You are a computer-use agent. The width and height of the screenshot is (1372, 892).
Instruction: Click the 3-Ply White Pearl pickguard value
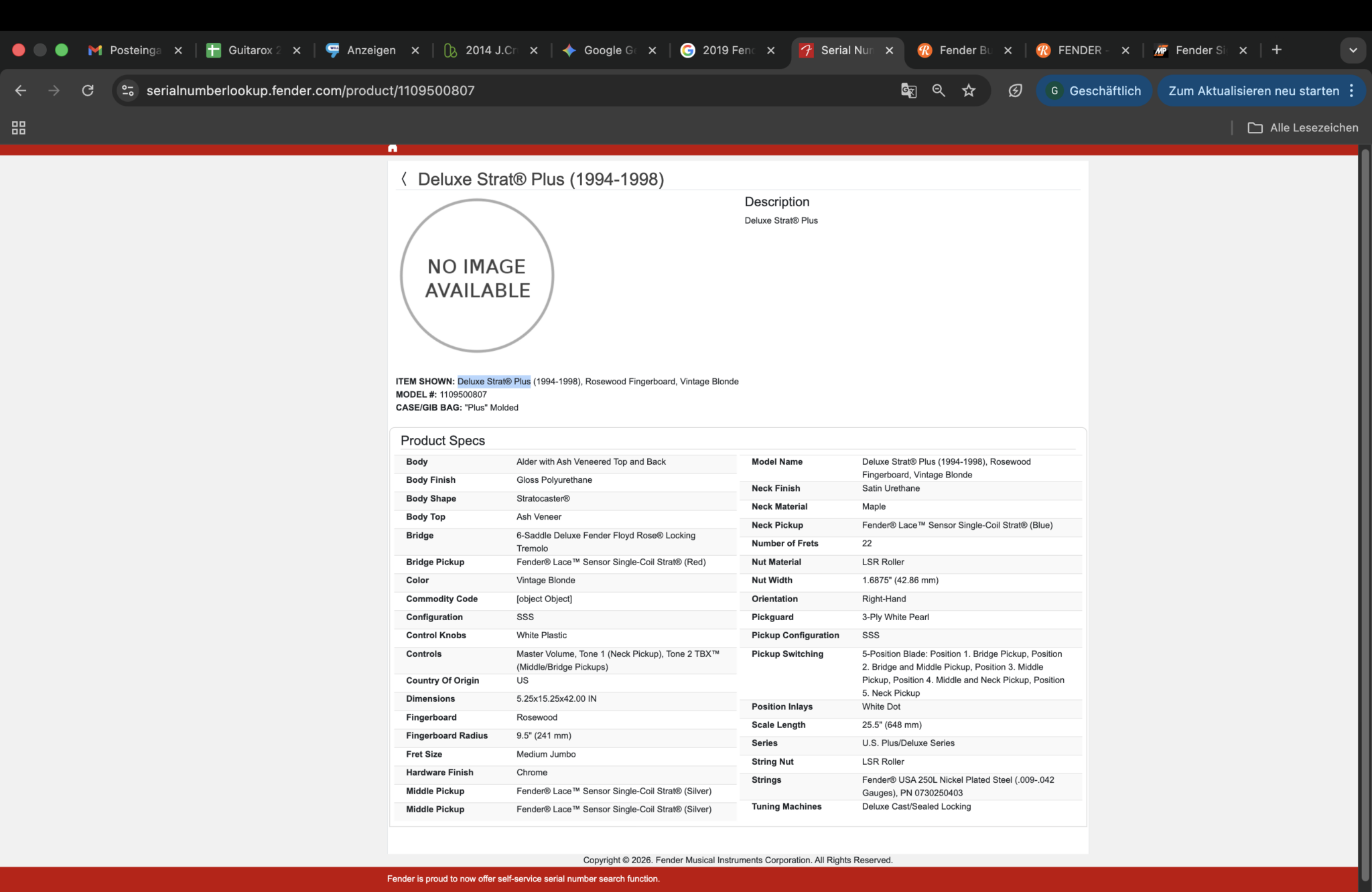(x=896, y=617)
